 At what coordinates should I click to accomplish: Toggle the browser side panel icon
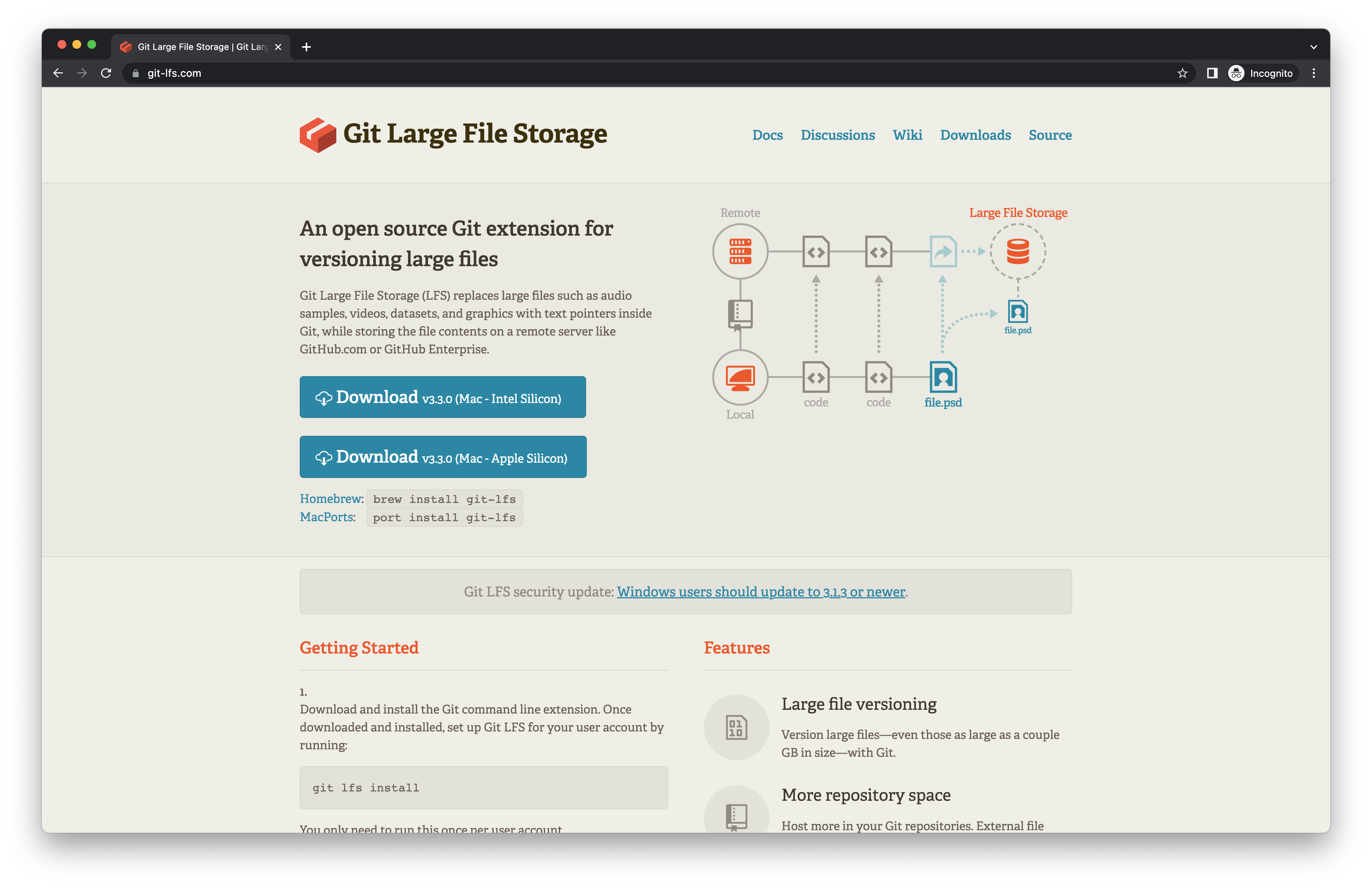coord(1212,73)
